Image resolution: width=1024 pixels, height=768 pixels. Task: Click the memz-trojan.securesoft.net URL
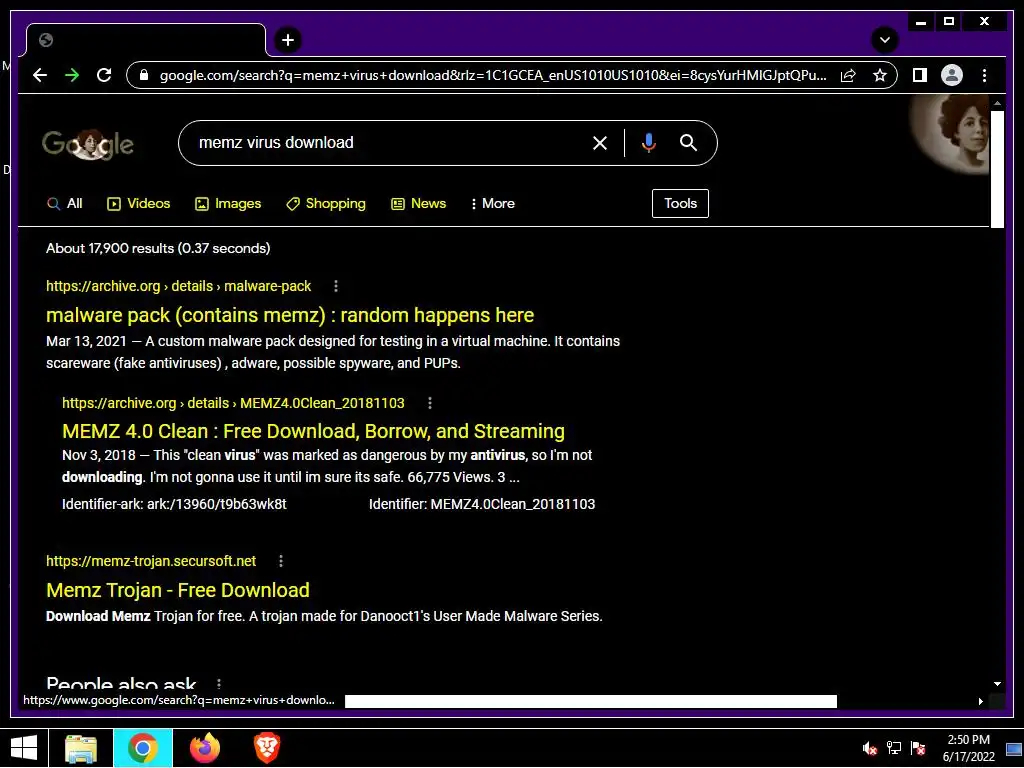coord(151,561)
